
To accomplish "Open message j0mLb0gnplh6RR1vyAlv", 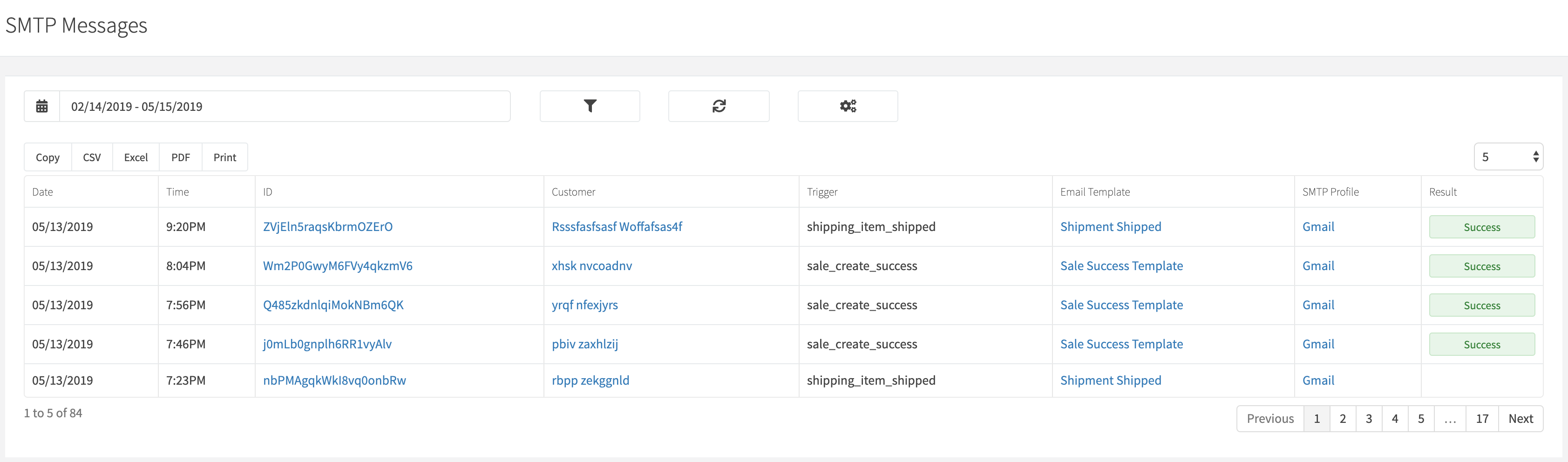I will 327,344.
